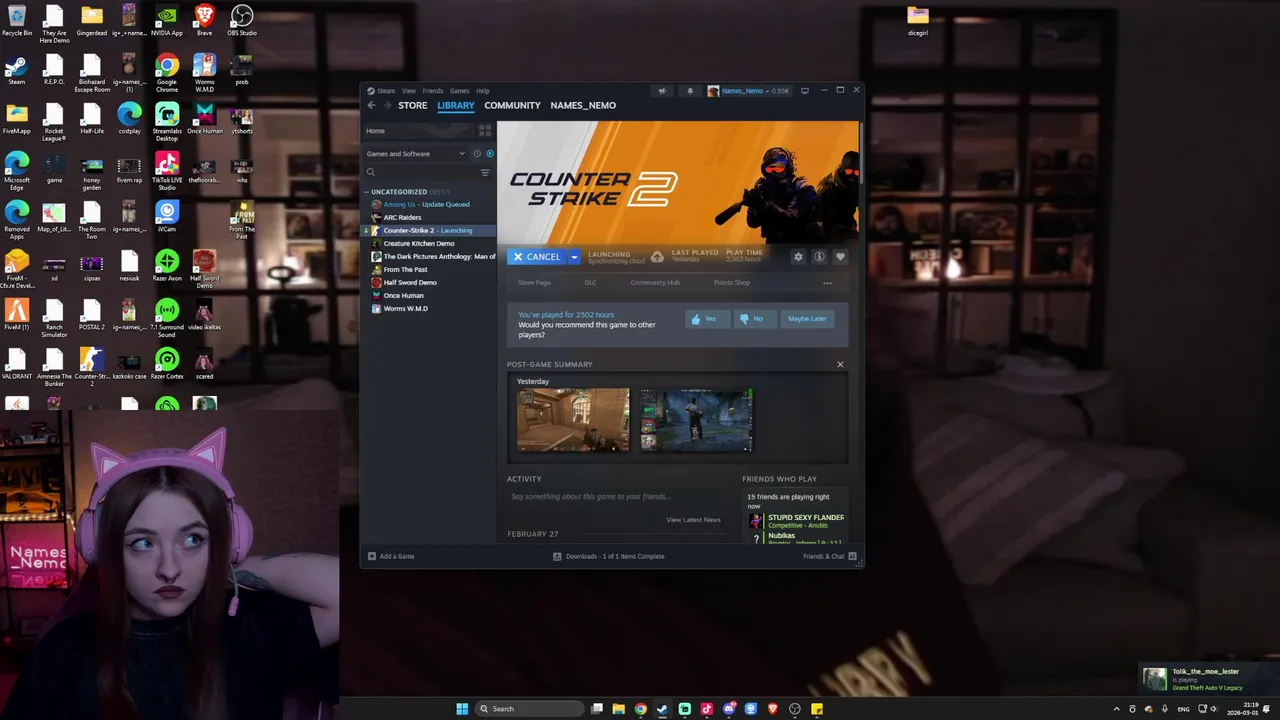Open the Games menu
Screen dimensions: 1280x720
pos(460,91)
